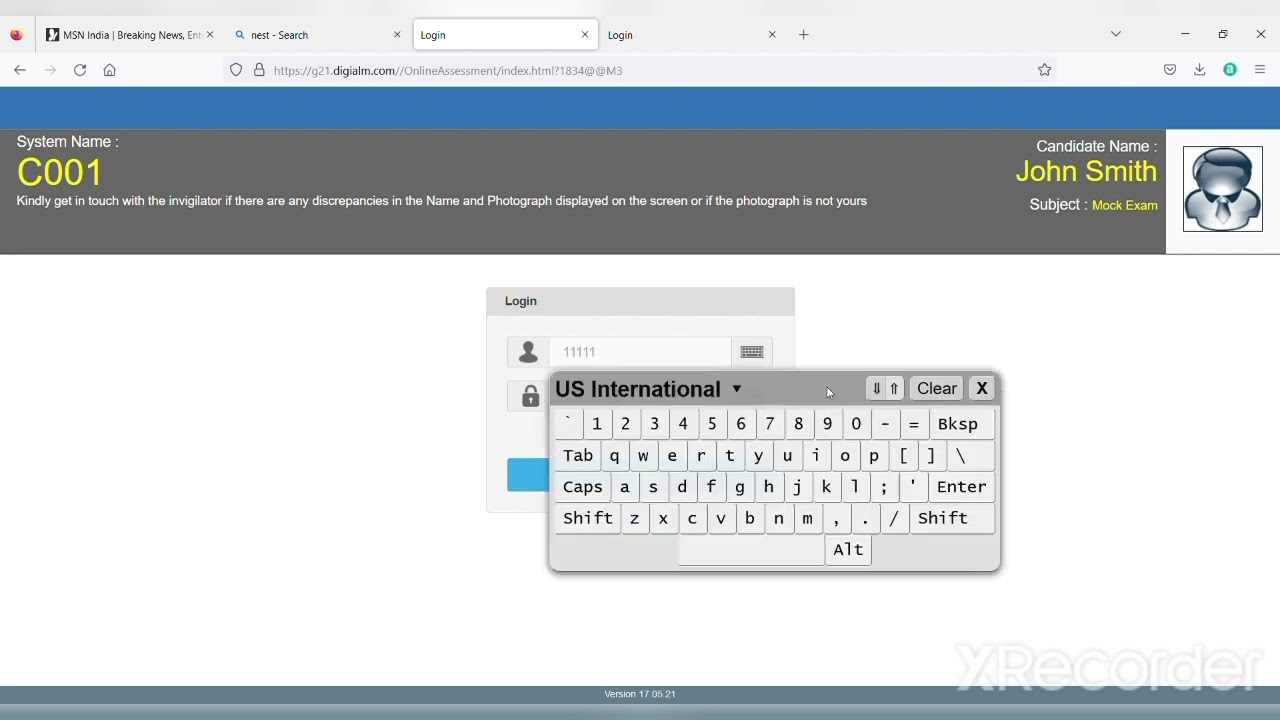Image resolution: width=1280 pixels, height=720 pixels.
Task: Open a new browser tab
Action: pyautogui.click(x=804, y=35)
